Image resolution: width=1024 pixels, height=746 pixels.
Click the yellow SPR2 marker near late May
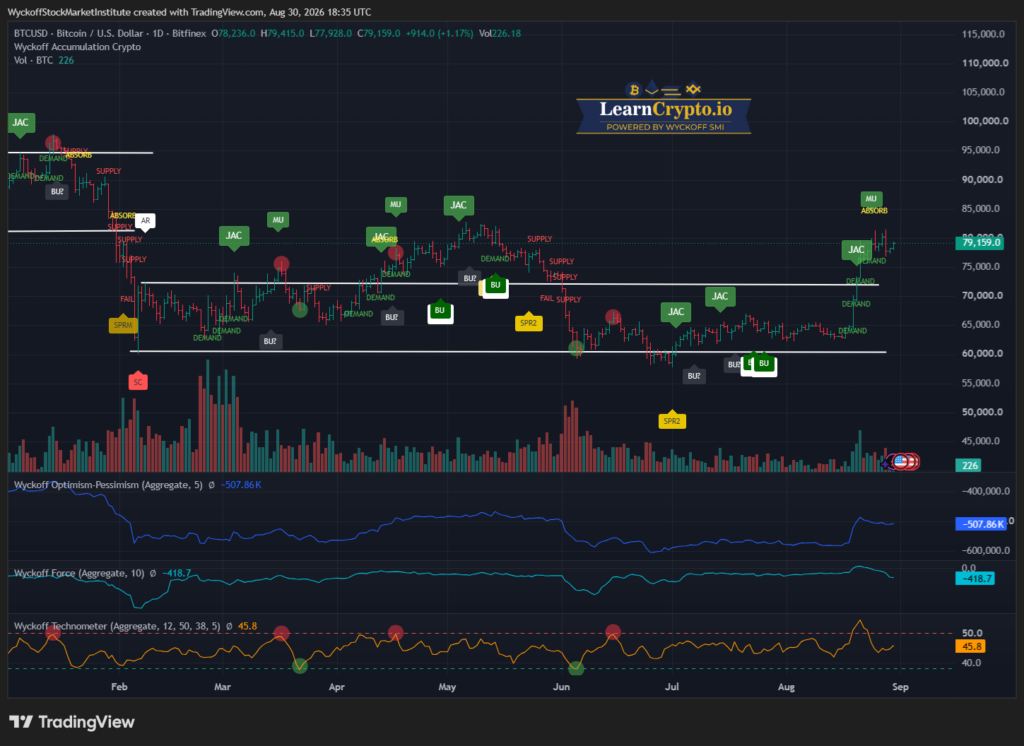[x=528, y=322]
